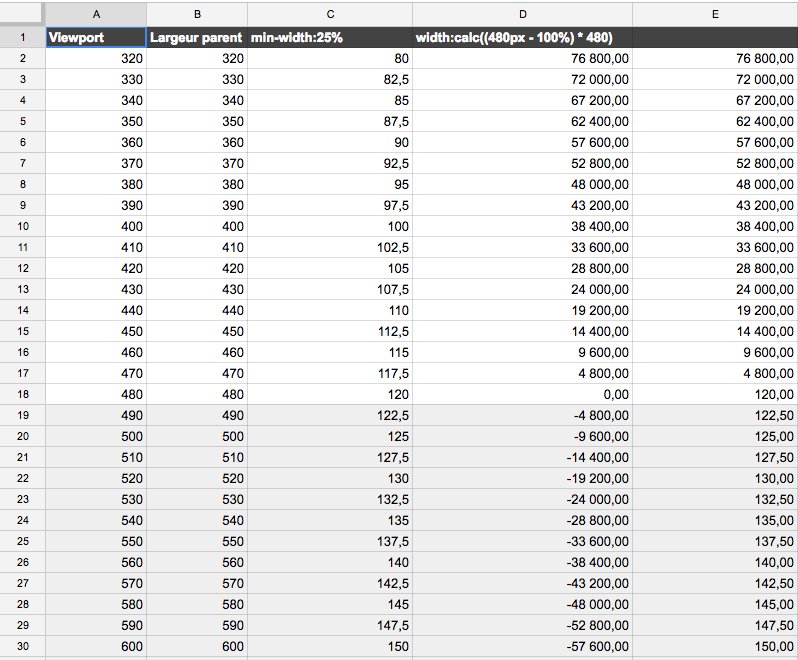Screen dimensions: 798x660
Task: Select the entire column A header
Action: point(96,14)
